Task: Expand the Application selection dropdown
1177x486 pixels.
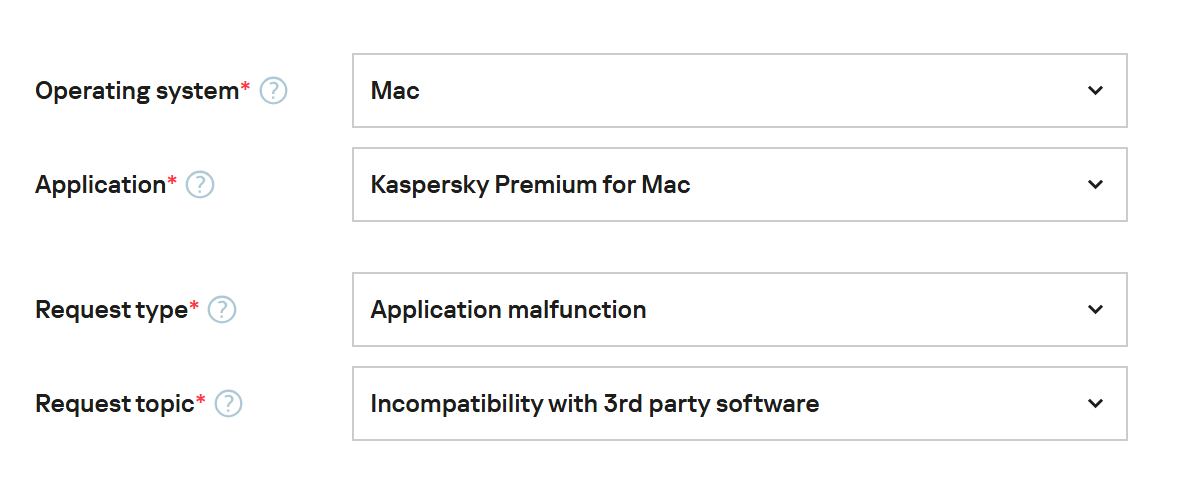Action: pyautogui.click(x=739, y=185)
